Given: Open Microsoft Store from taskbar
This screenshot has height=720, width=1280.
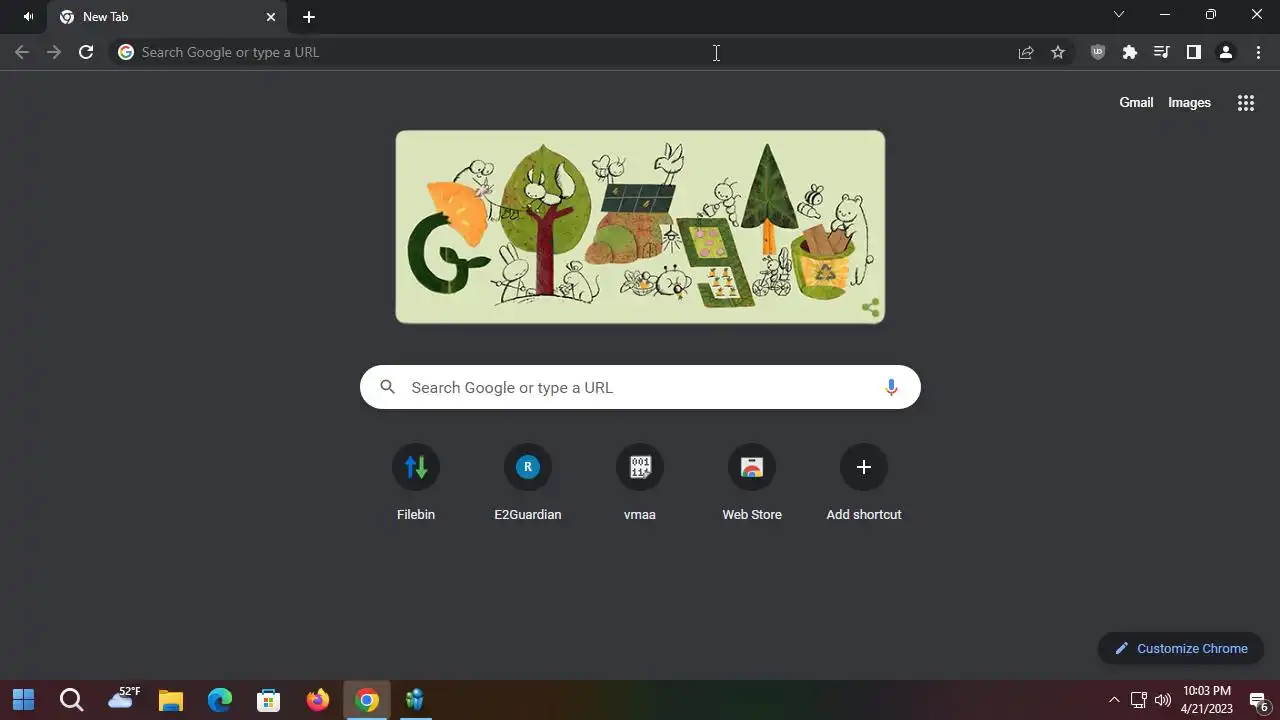Looking at the screenshot, I should click(x=269, y=699).
